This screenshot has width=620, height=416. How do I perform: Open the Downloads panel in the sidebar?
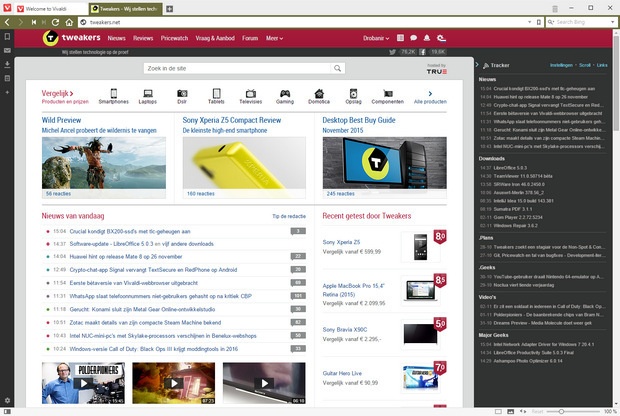(7, 64)
